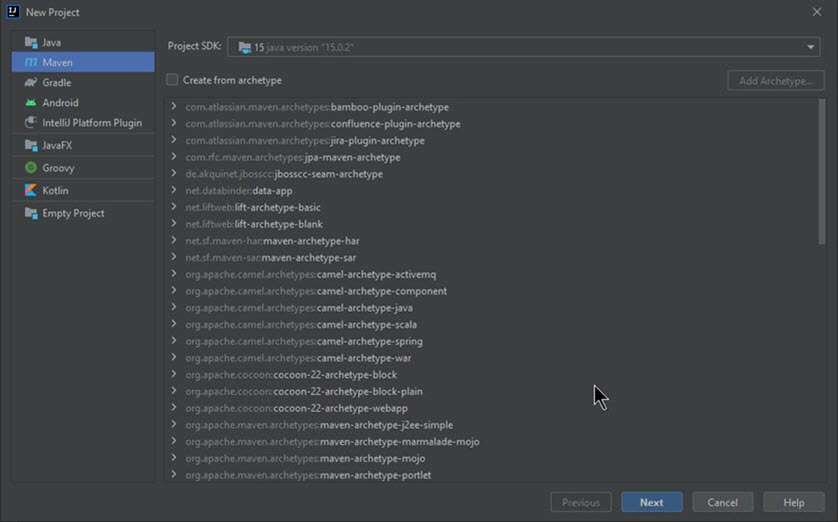Screen dimensions: 838x522
Task: Expand jira-plugin-archetype node
Action: click(x=174, y=140)
